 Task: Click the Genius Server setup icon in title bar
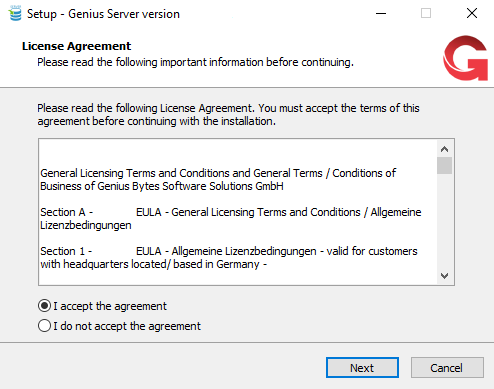(x=15, y=13)
